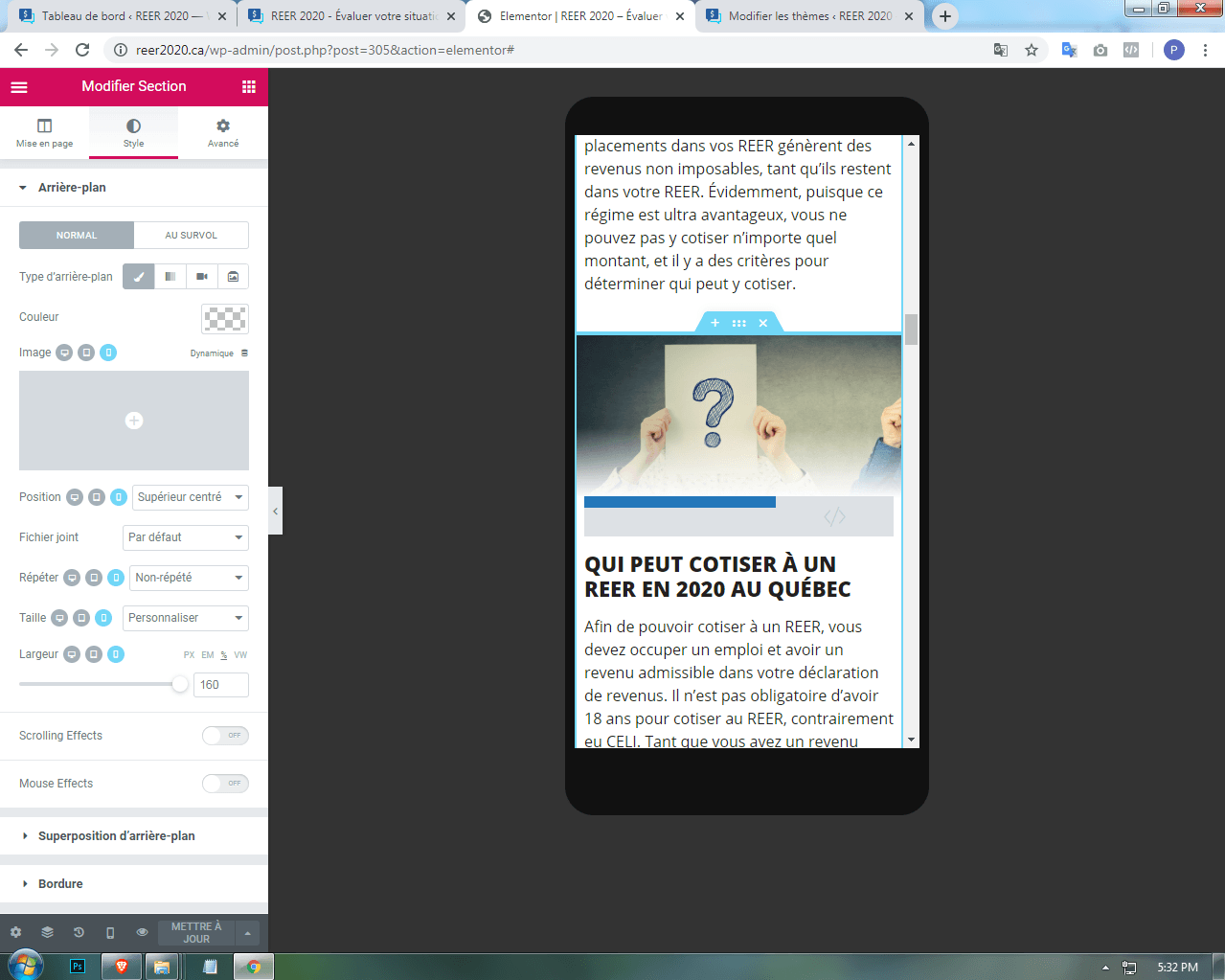
Task: Choose tablet device for Image setting
Action: 86,353
